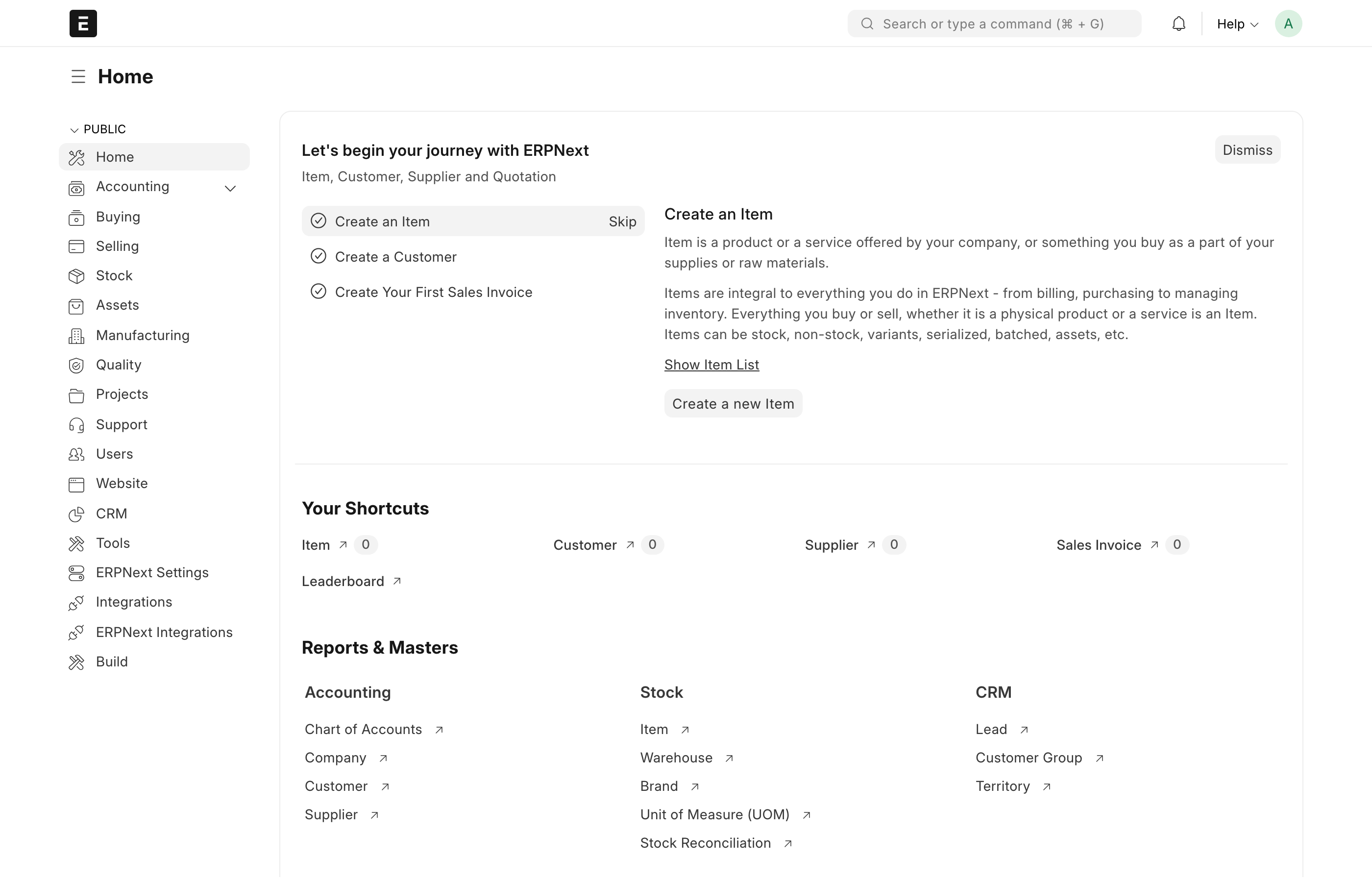This screenshot has height=882, width=1372.
Task: Open the Manufacturing workspace
Action: [154, 336]
